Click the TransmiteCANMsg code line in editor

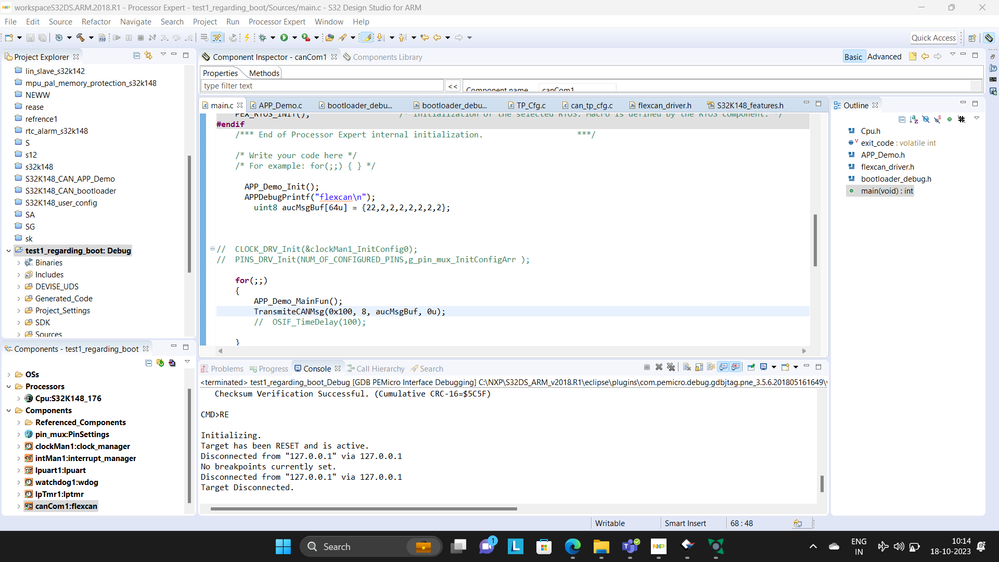349,312
